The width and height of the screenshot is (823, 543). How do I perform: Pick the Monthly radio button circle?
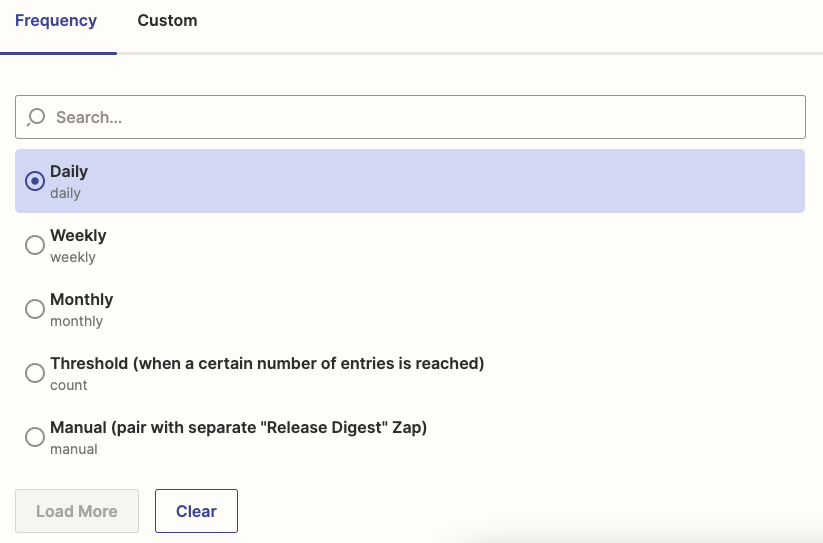coord(35,309)
